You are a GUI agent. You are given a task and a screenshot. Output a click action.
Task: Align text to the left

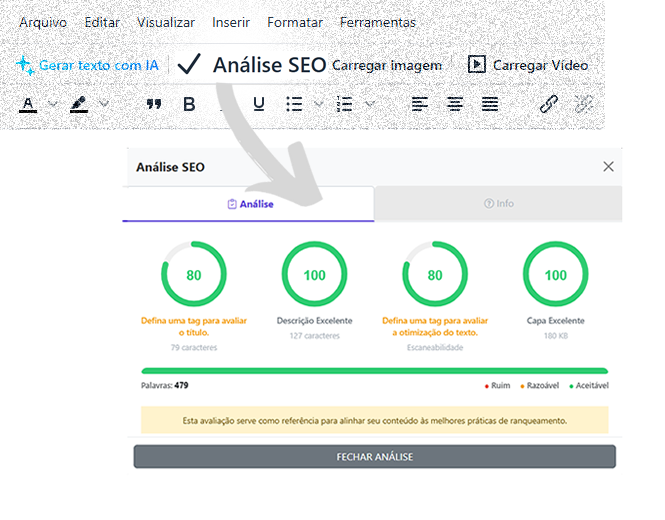(x=420, y=104)
